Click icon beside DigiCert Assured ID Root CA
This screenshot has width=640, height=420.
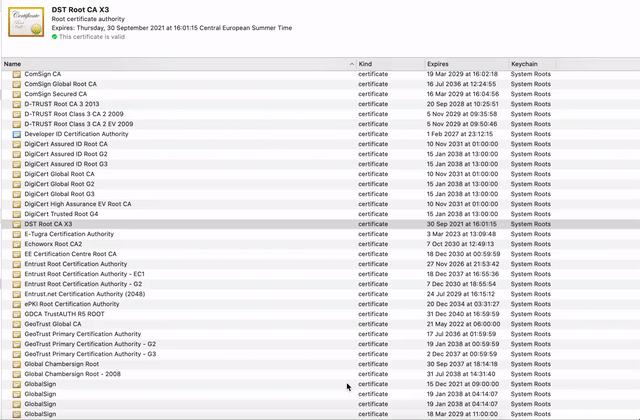(x=16, y=144)
